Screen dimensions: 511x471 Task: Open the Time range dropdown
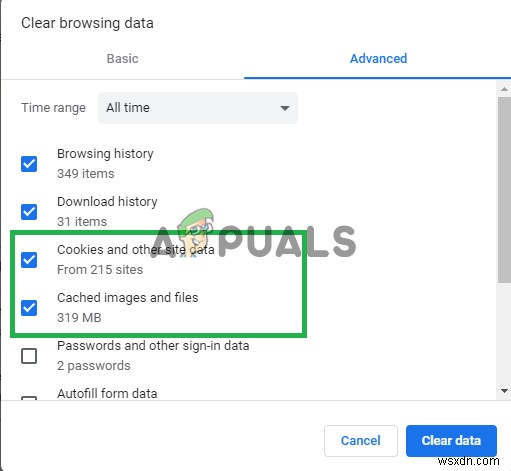tap(198, 108)
